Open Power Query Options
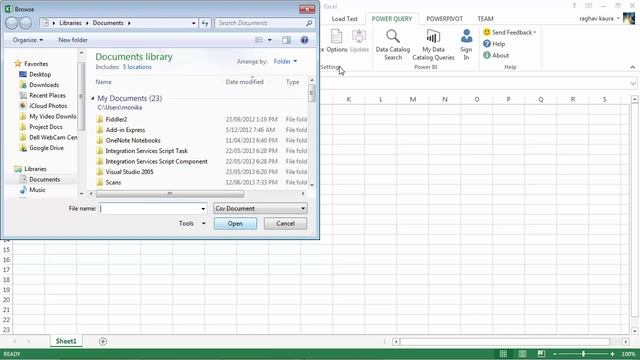This screenshot has width=640, height=360. pos(336,41)
